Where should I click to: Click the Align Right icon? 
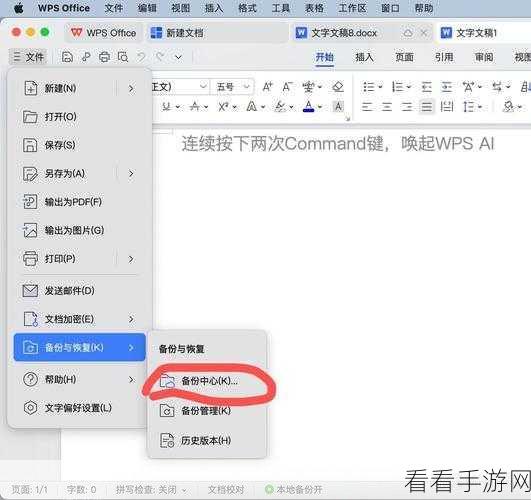click(407, 107)
